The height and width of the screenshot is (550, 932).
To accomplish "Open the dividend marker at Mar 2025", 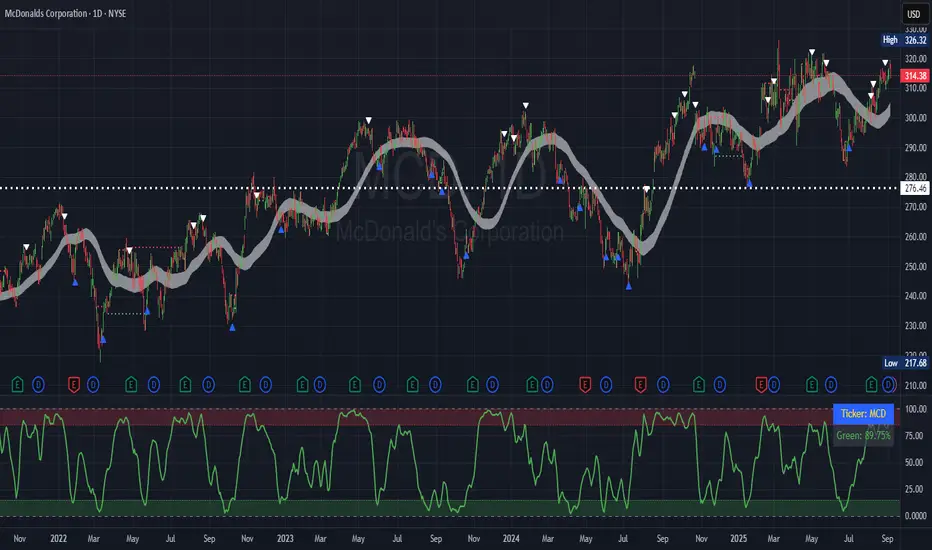I will (773, 385).
